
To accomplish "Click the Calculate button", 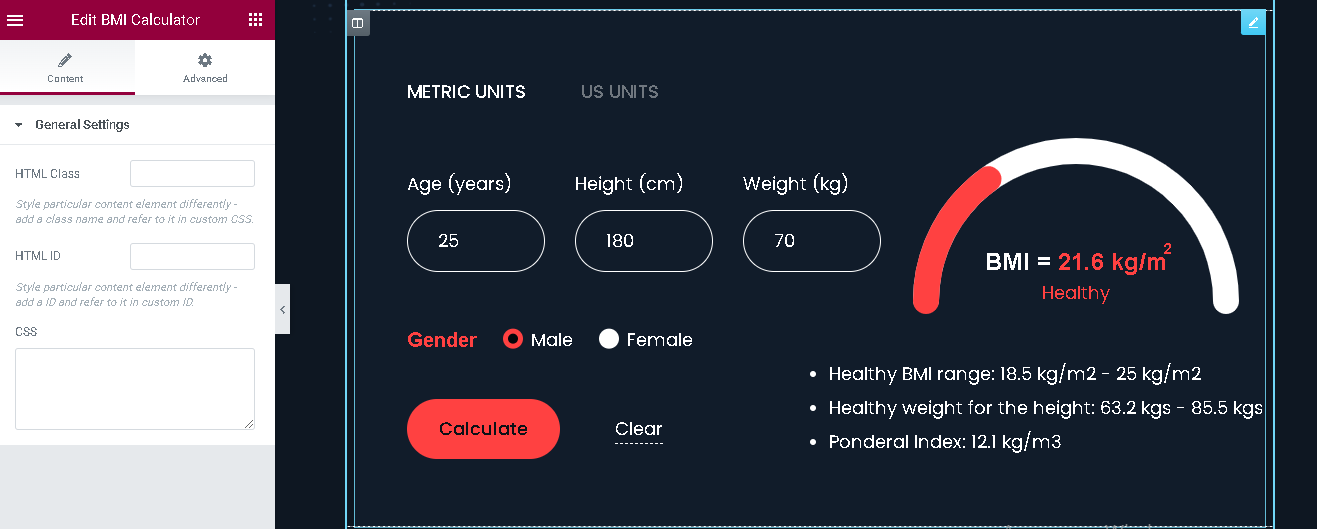I will coord(483,429).
